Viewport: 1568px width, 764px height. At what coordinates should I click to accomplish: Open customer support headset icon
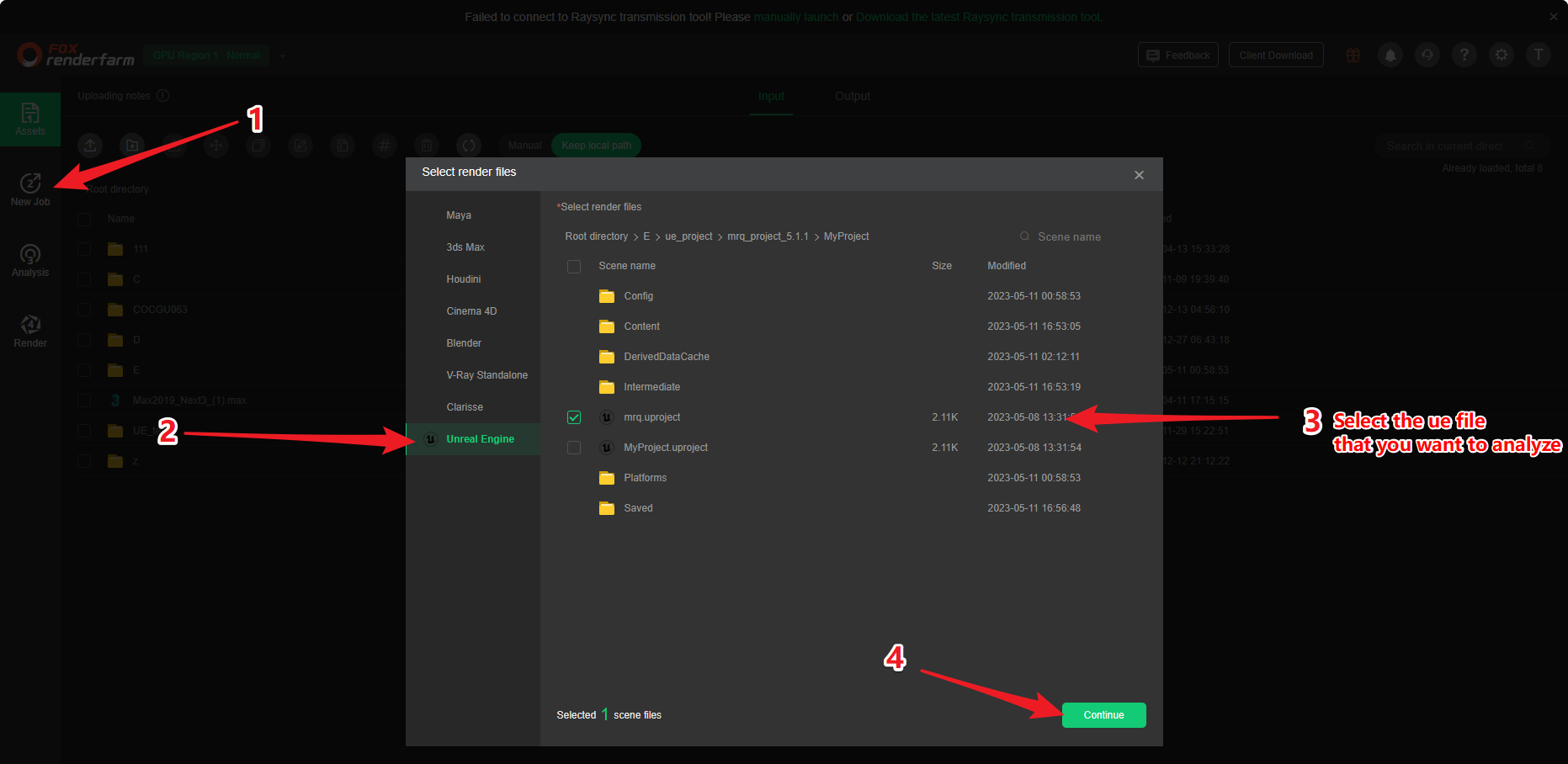(1427, 56)
